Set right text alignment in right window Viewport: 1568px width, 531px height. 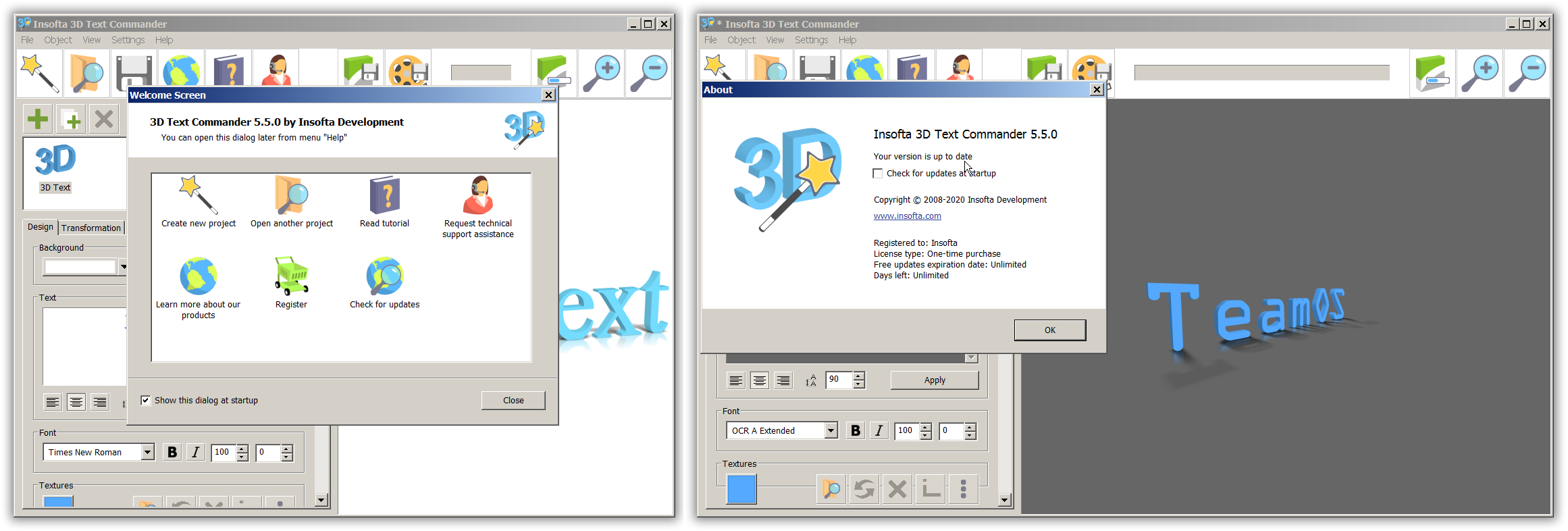783,380
